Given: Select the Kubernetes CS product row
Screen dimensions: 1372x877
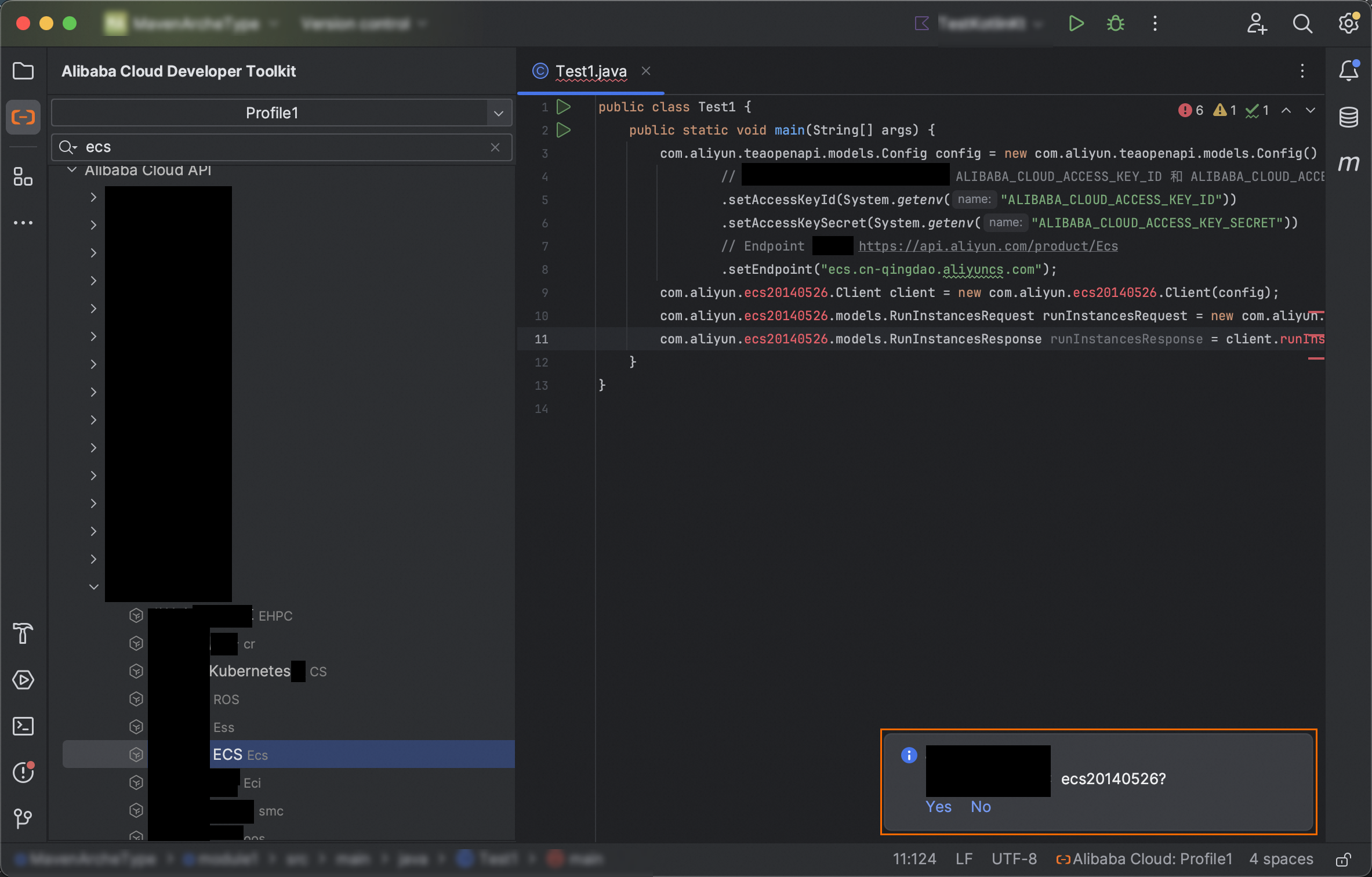Looking at the screenshot, I should 288,672.
